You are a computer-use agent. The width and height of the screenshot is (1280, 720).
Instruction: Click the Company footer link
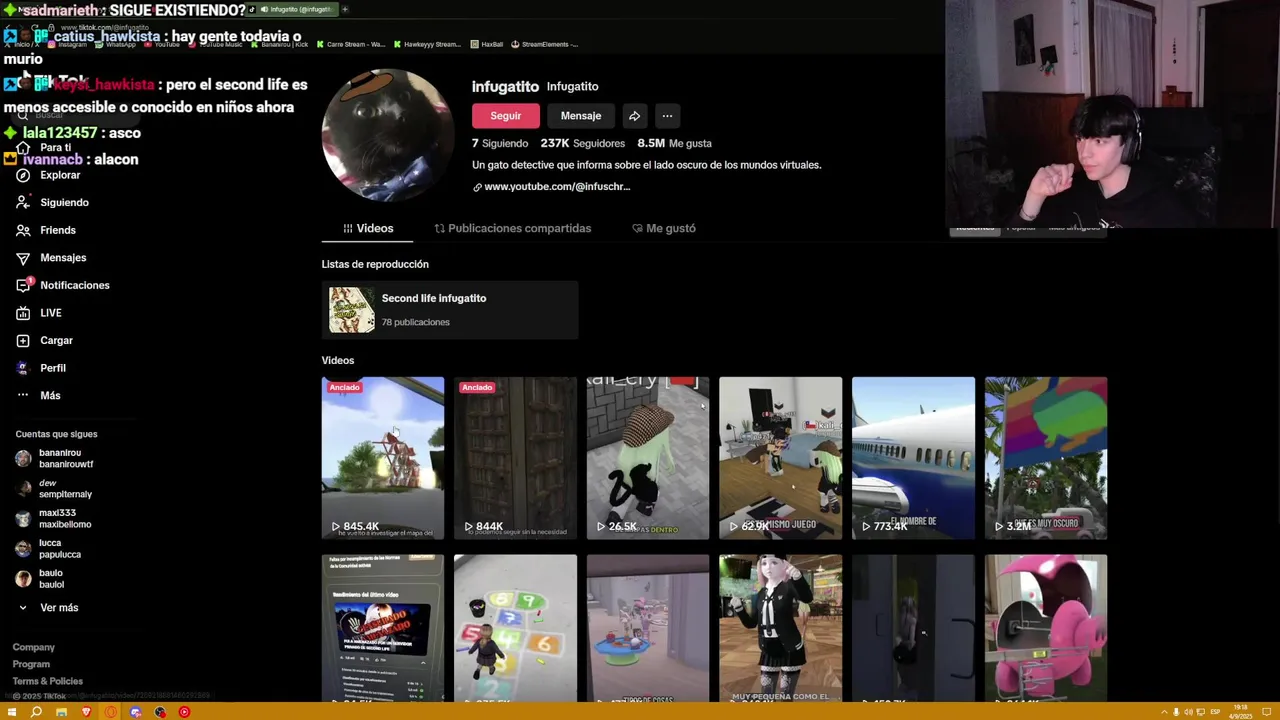(x=34, y=647)
